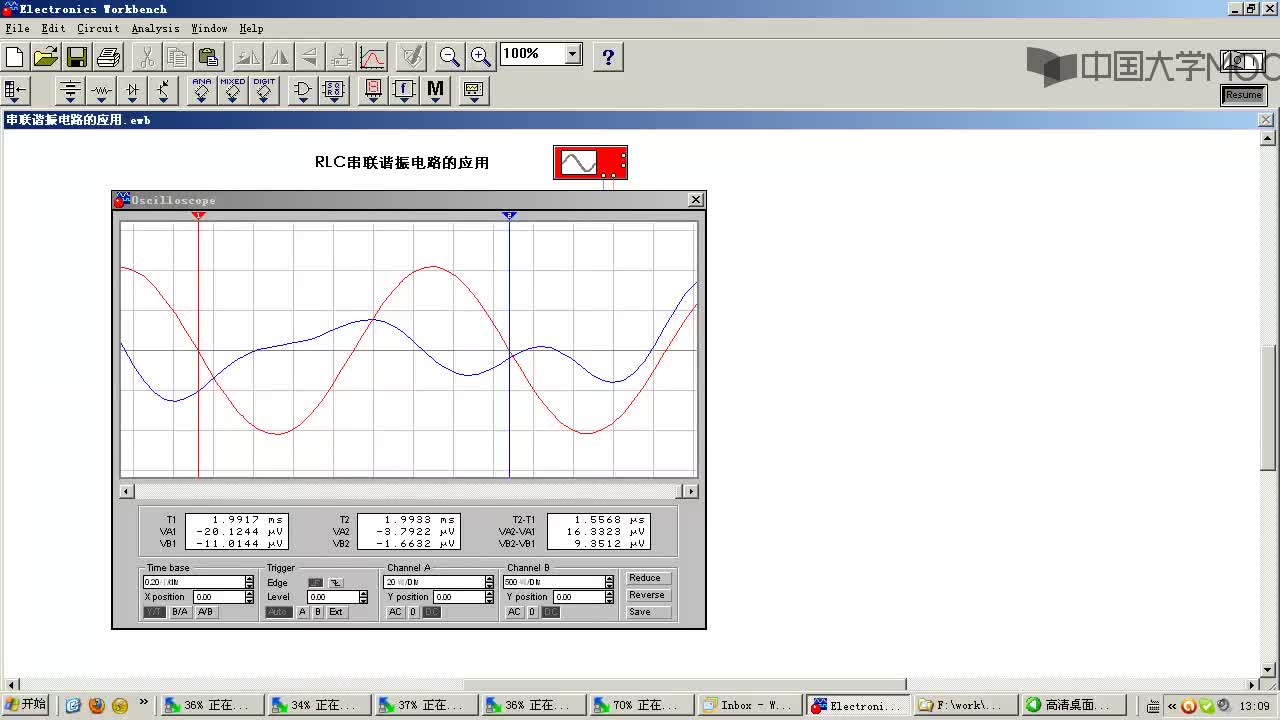Set Channel B coupling to DC

tap(551, 612)
